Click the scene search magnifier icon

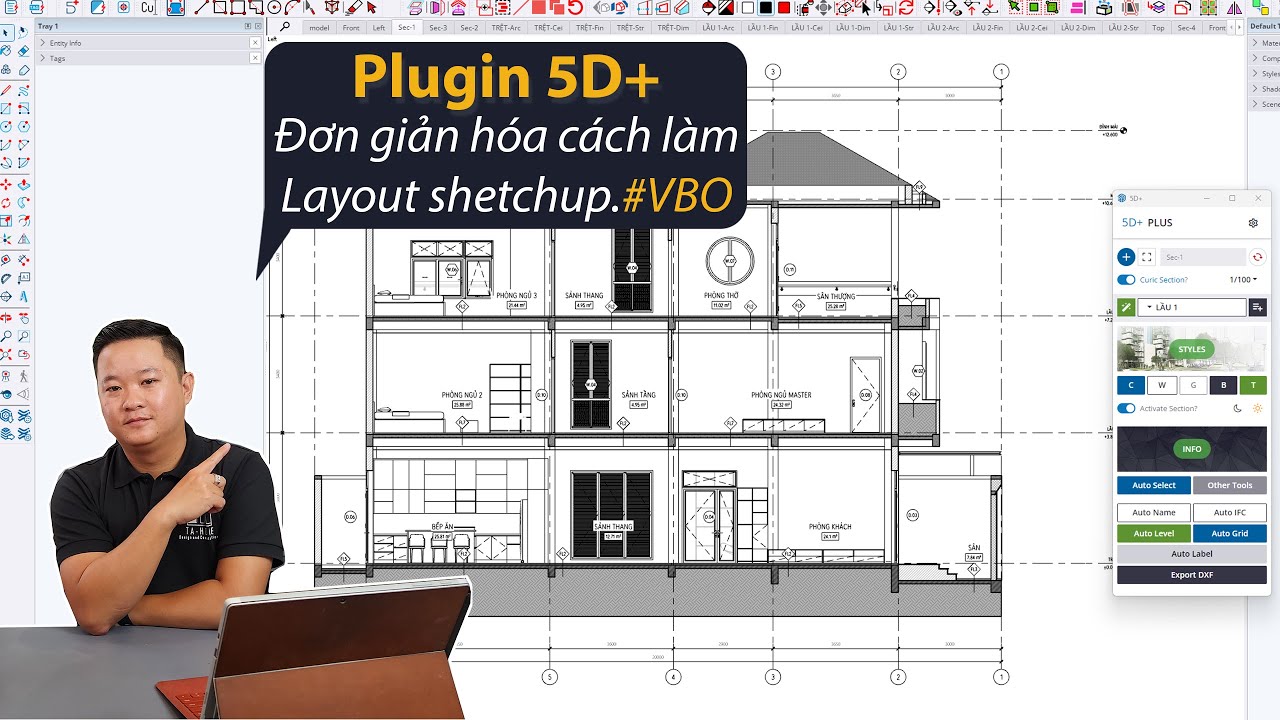[286, 27]
